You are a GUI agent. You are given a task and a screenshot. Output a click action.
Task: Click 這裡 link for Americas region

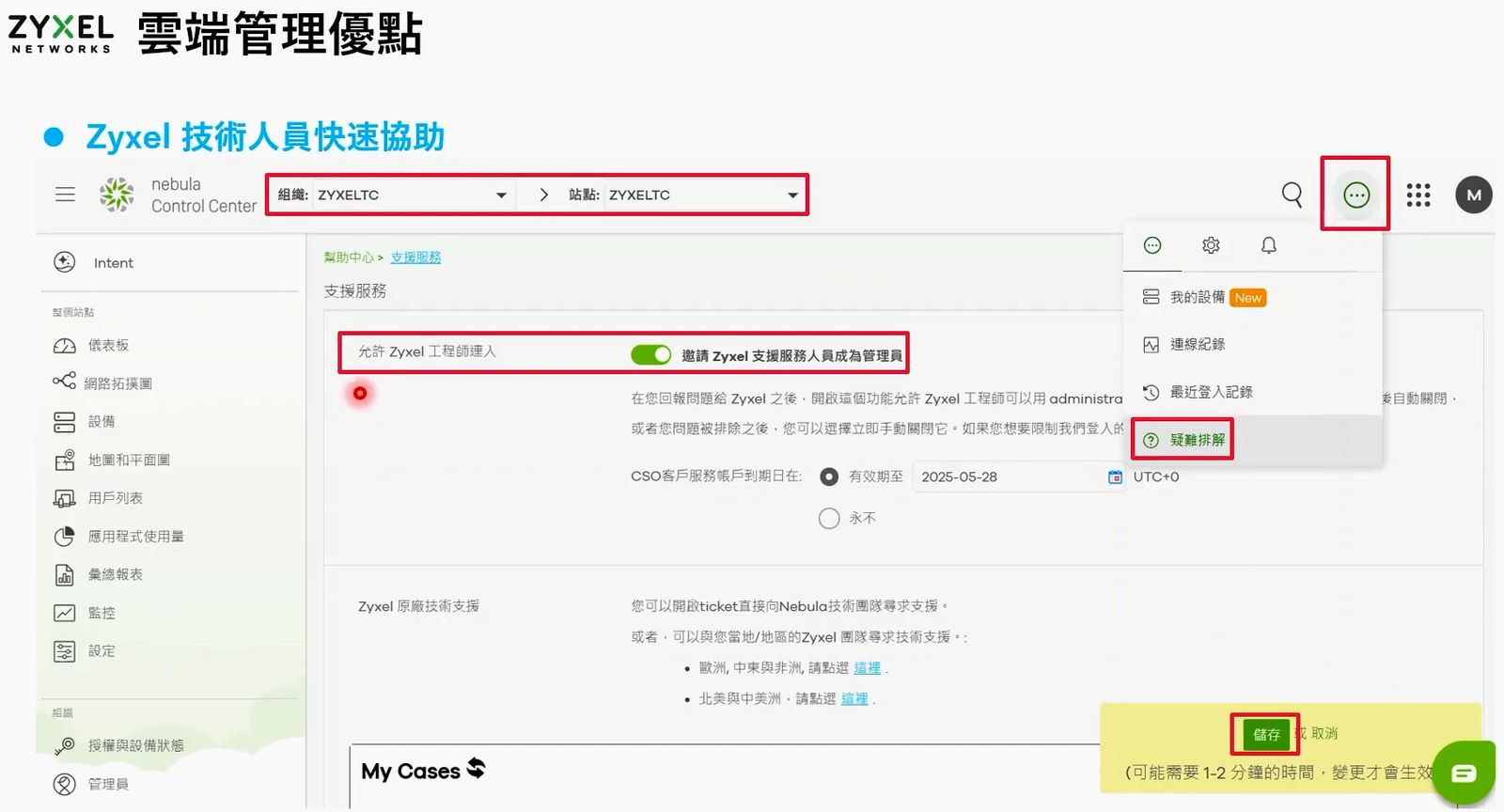coord(854,698)
